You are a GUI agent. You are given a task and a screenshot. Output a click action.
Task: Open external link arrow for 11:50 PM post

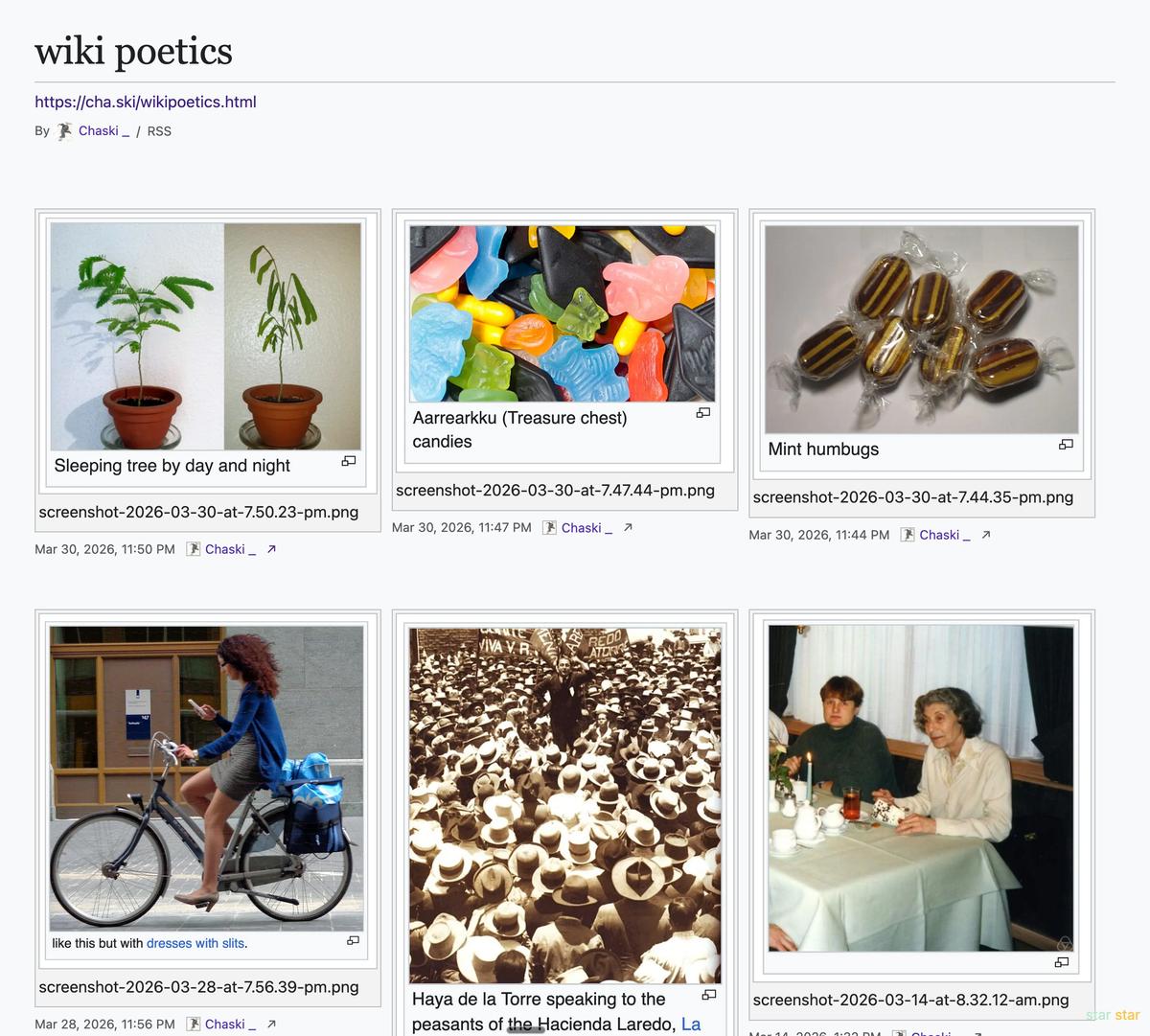pos(272,549)
